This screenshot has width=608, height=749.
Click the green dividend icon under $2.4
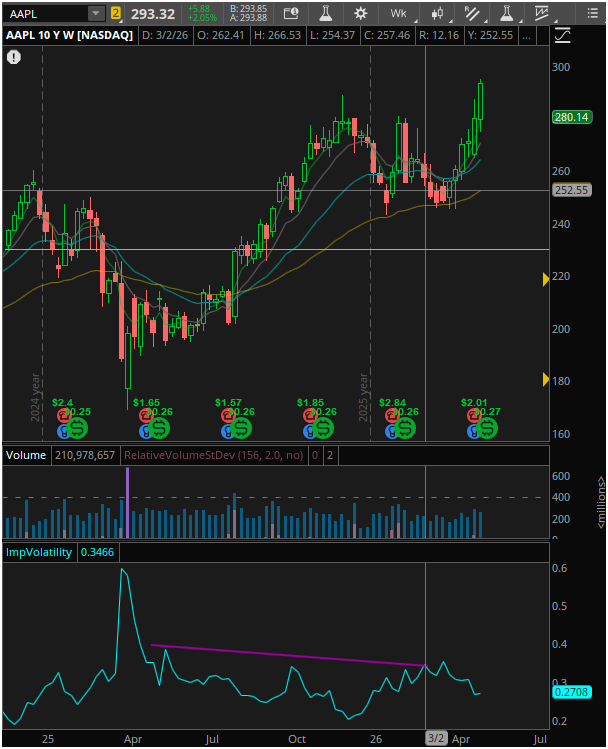77,428
